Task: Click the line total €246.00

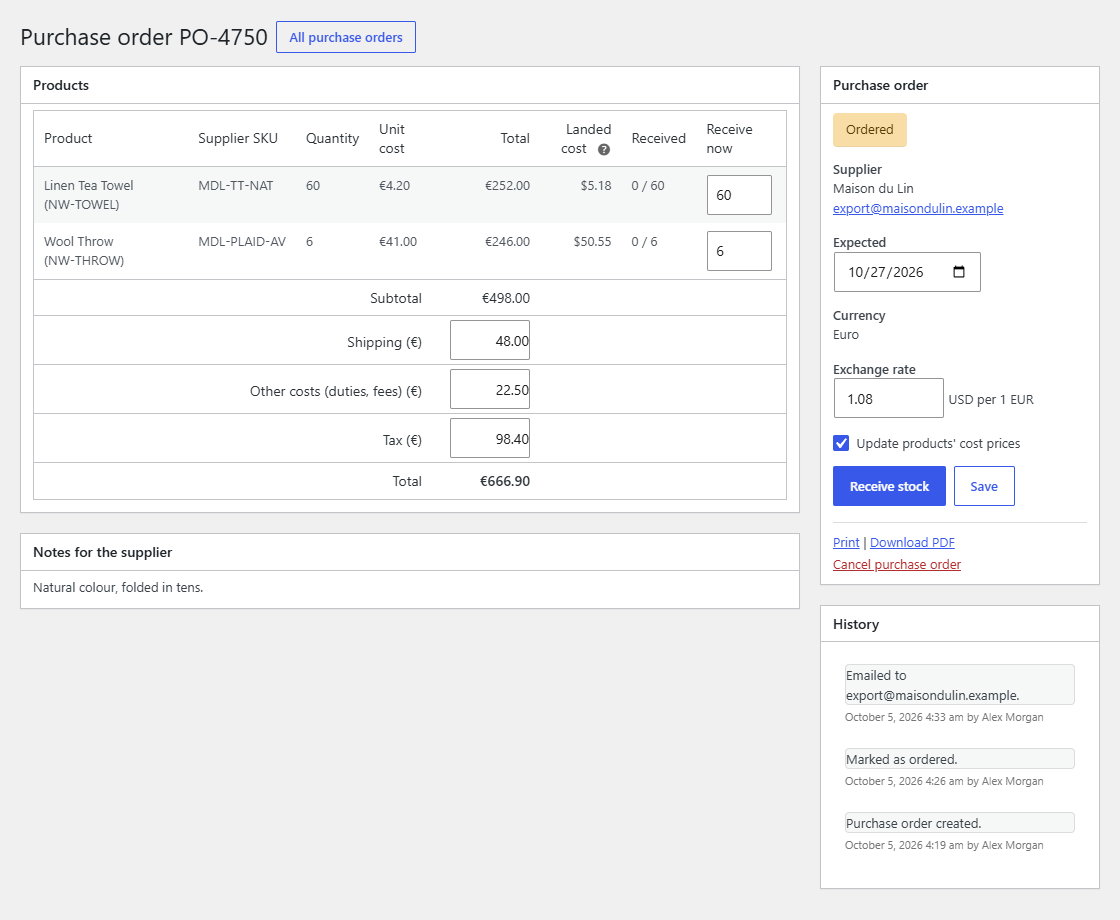Action: [x=507, y=241]
